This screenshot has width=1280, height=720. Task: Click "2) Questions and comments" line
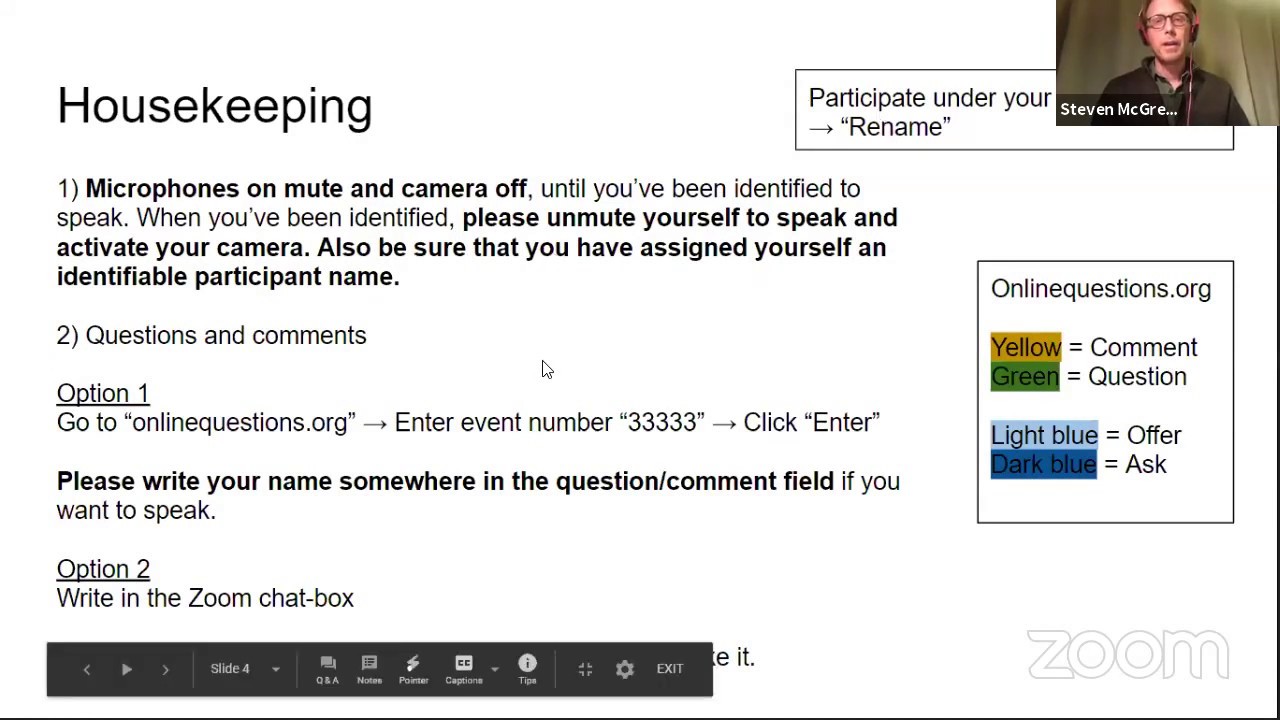(211, 335)
